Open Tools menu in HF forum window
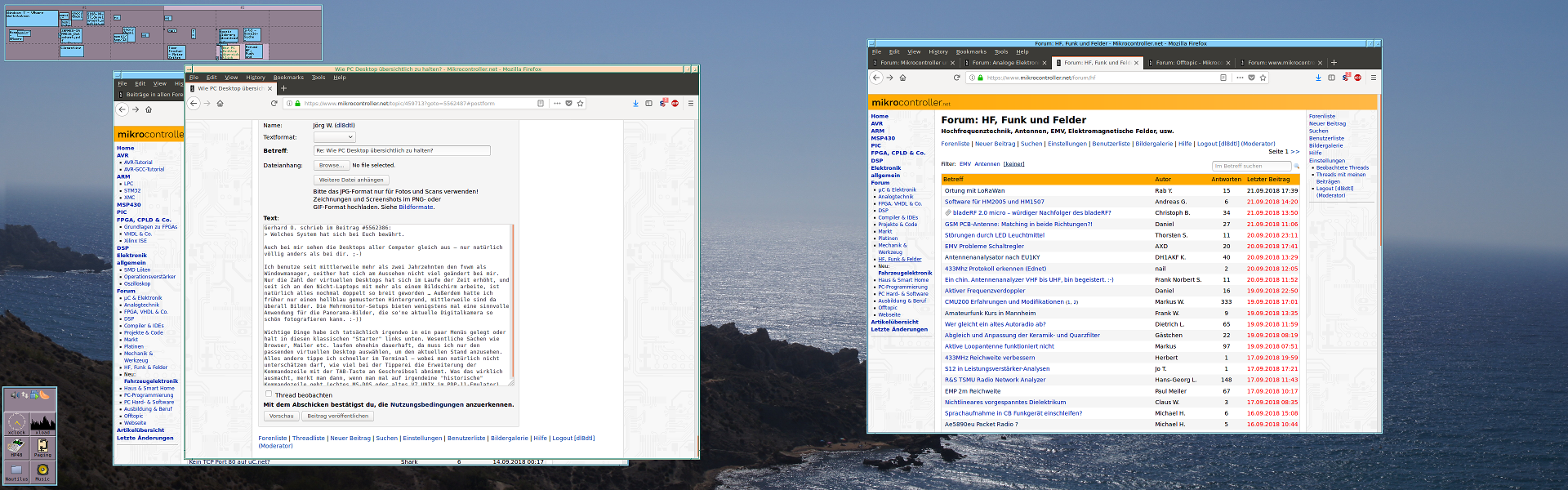1568x490 pixels. click(x=1001, y=51)
